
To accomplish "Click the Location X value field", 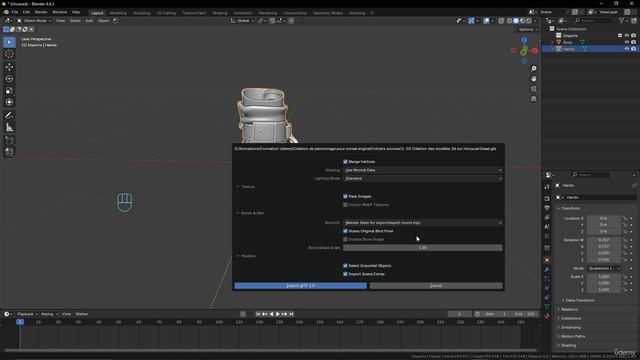I will tap(604, 218).
